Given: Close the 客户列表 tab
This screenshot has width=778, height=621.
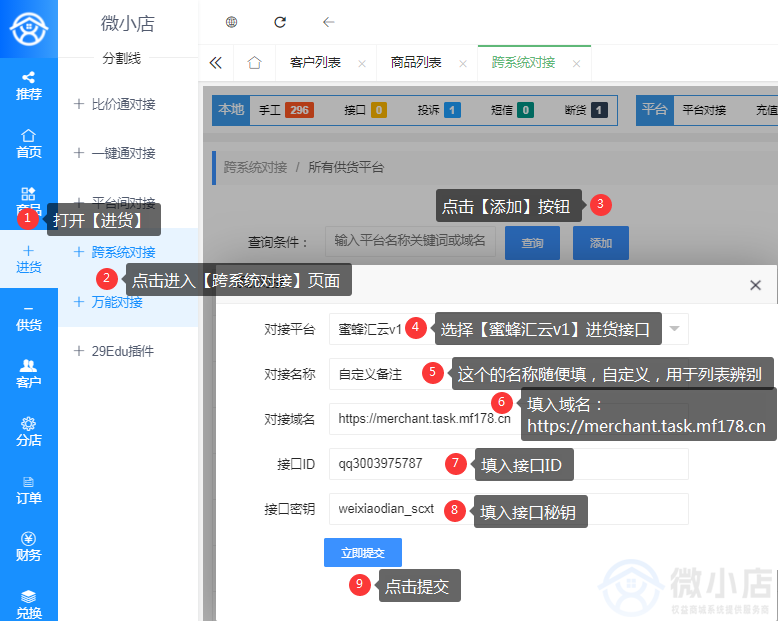Looking at the screenshot, I should point(362,63).
